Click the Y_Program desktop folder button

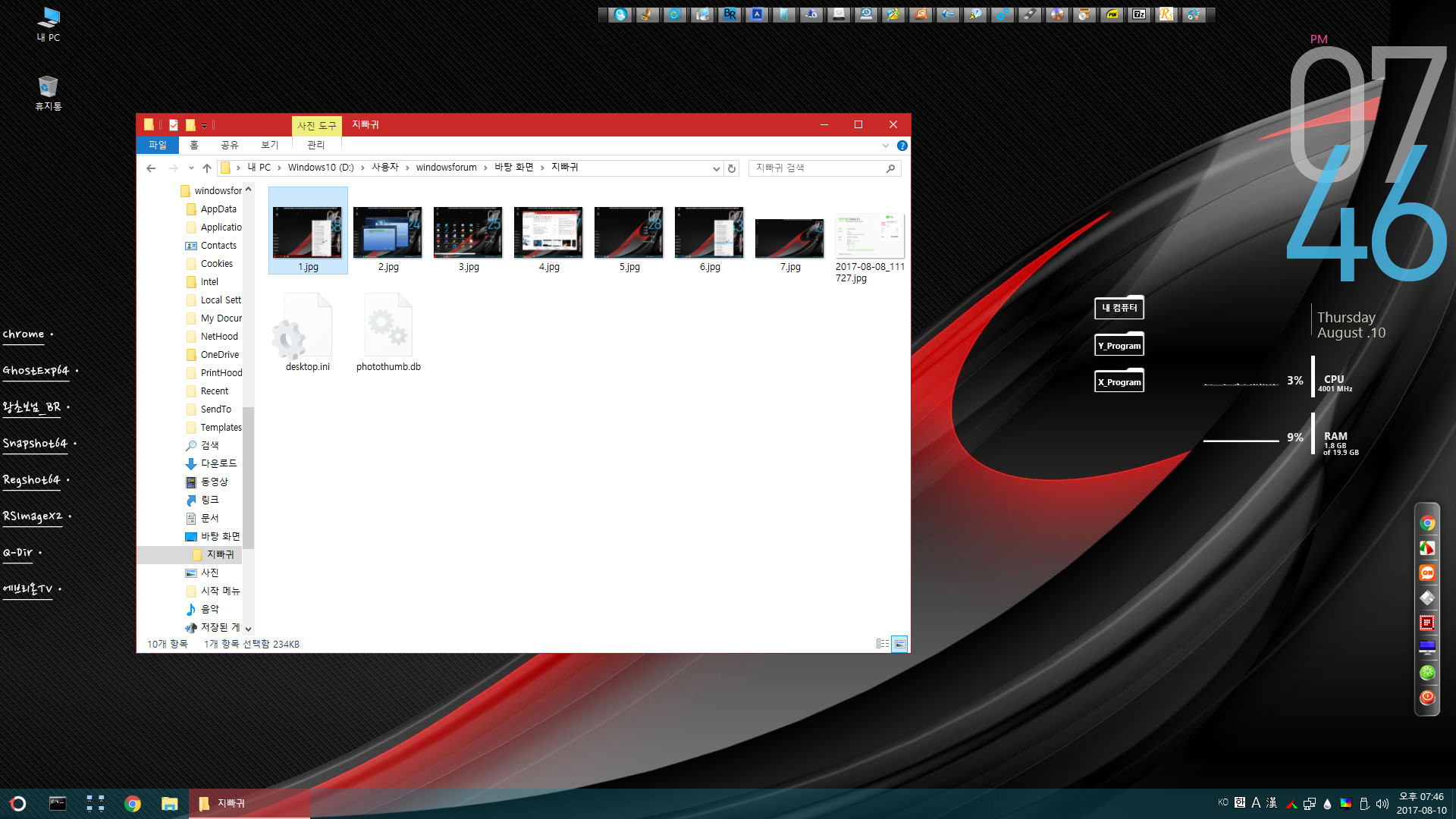click(1119, 345)
